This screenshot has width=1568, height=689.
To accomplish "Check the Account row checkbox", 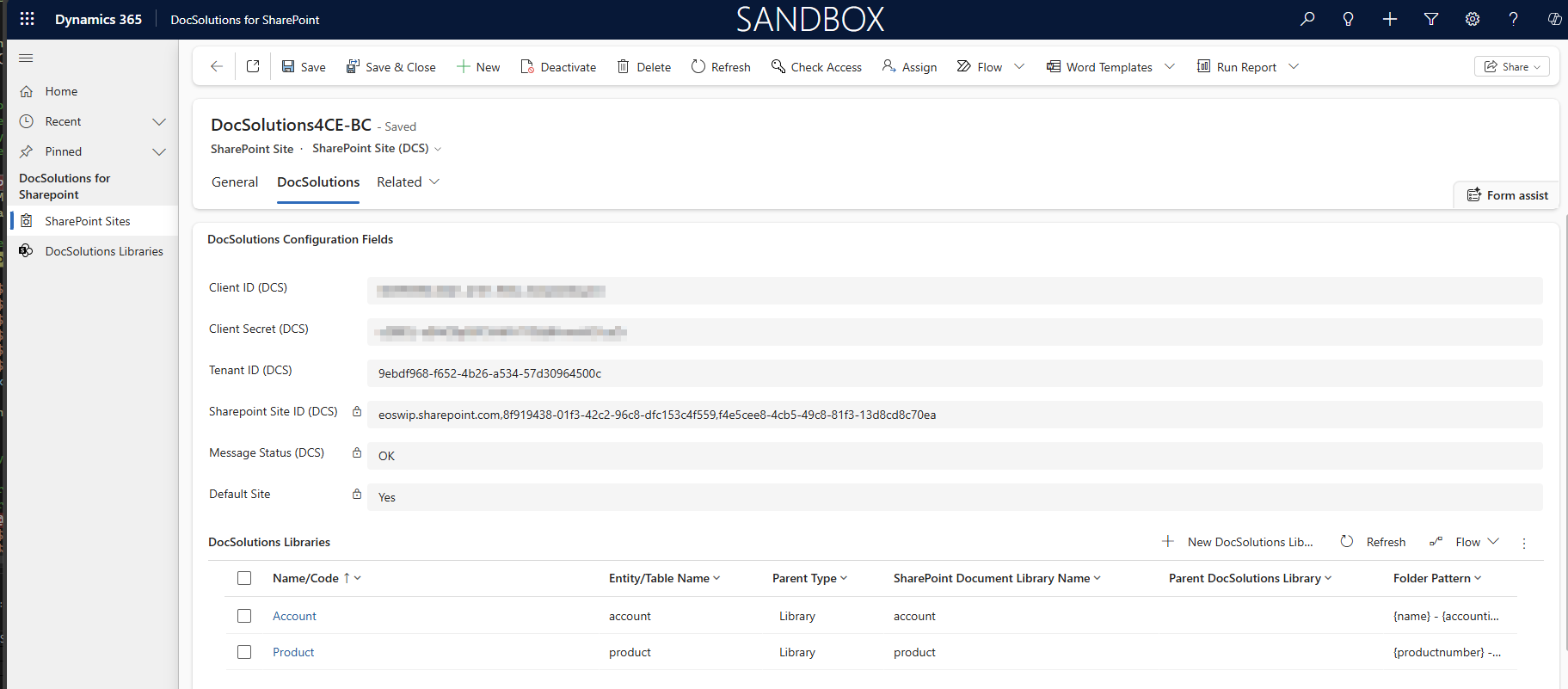I will coord(244,616).
